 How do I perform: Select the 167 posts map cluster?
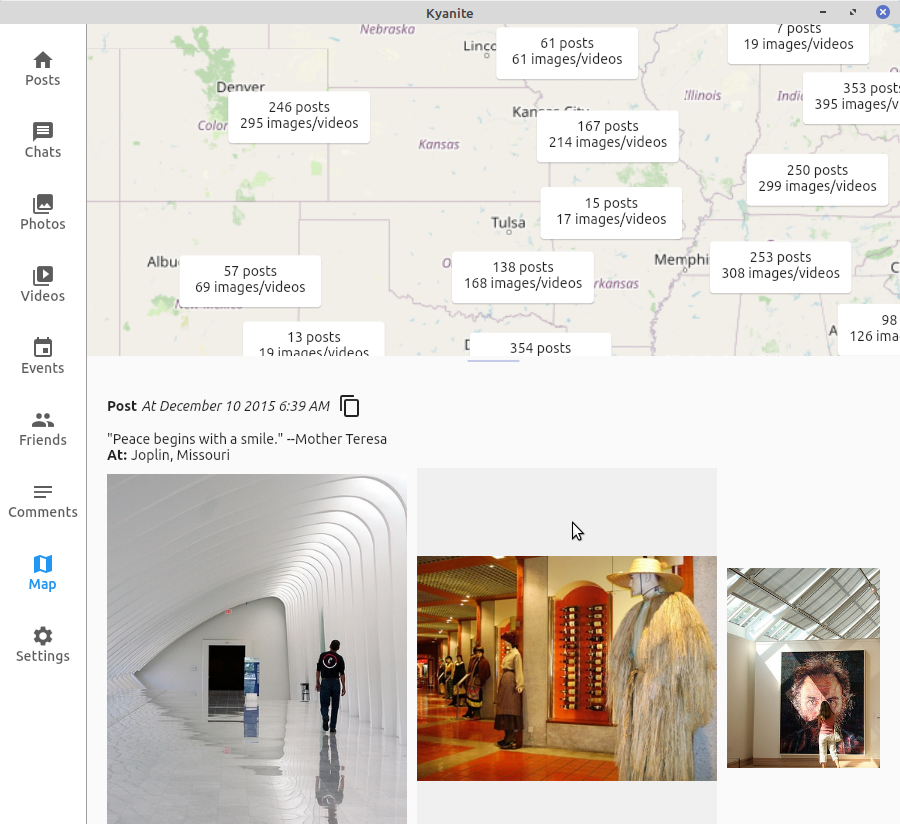pyautogui.click(x=607, y=135)
